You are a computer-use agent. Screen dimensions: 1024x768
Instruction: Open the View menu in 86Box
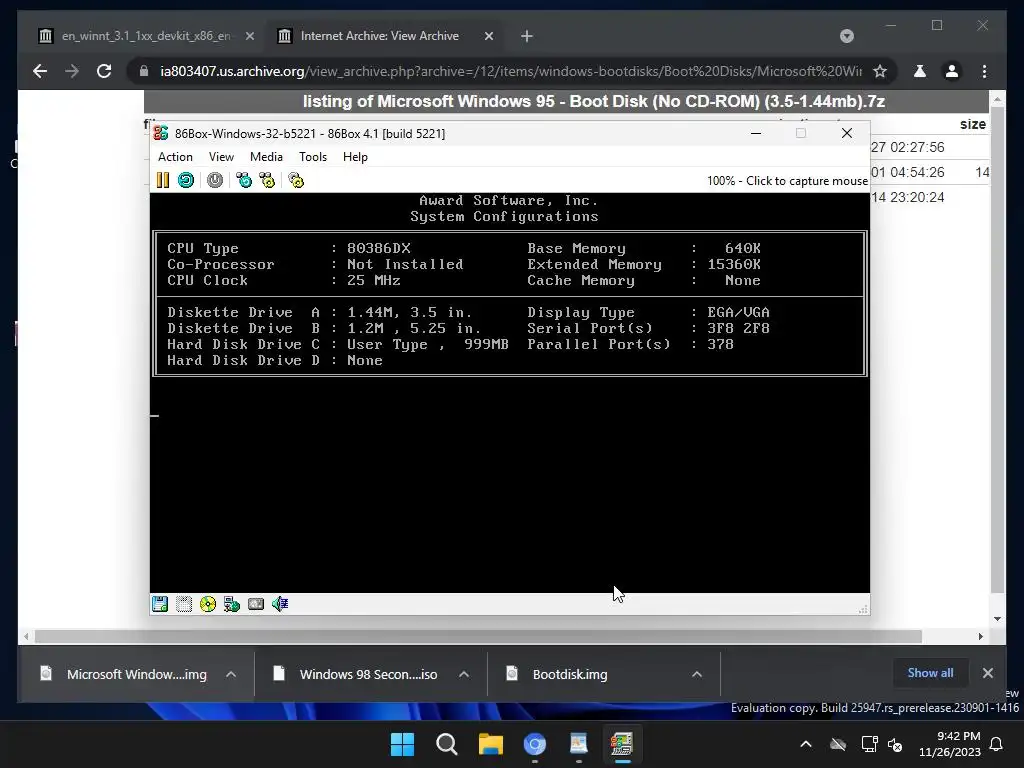coord(221,157)
